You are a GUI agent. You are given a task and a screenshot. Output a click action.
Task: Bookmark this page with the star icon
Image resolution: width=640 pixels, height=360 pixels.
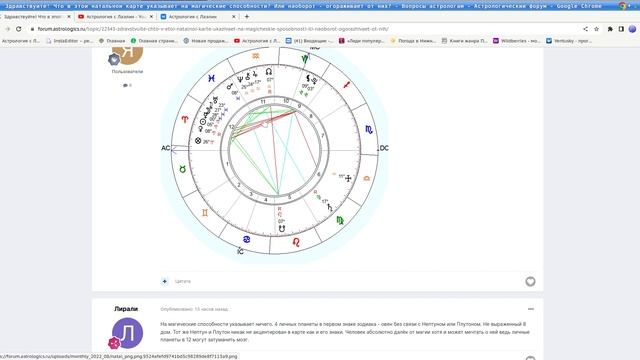coord(596,29)
